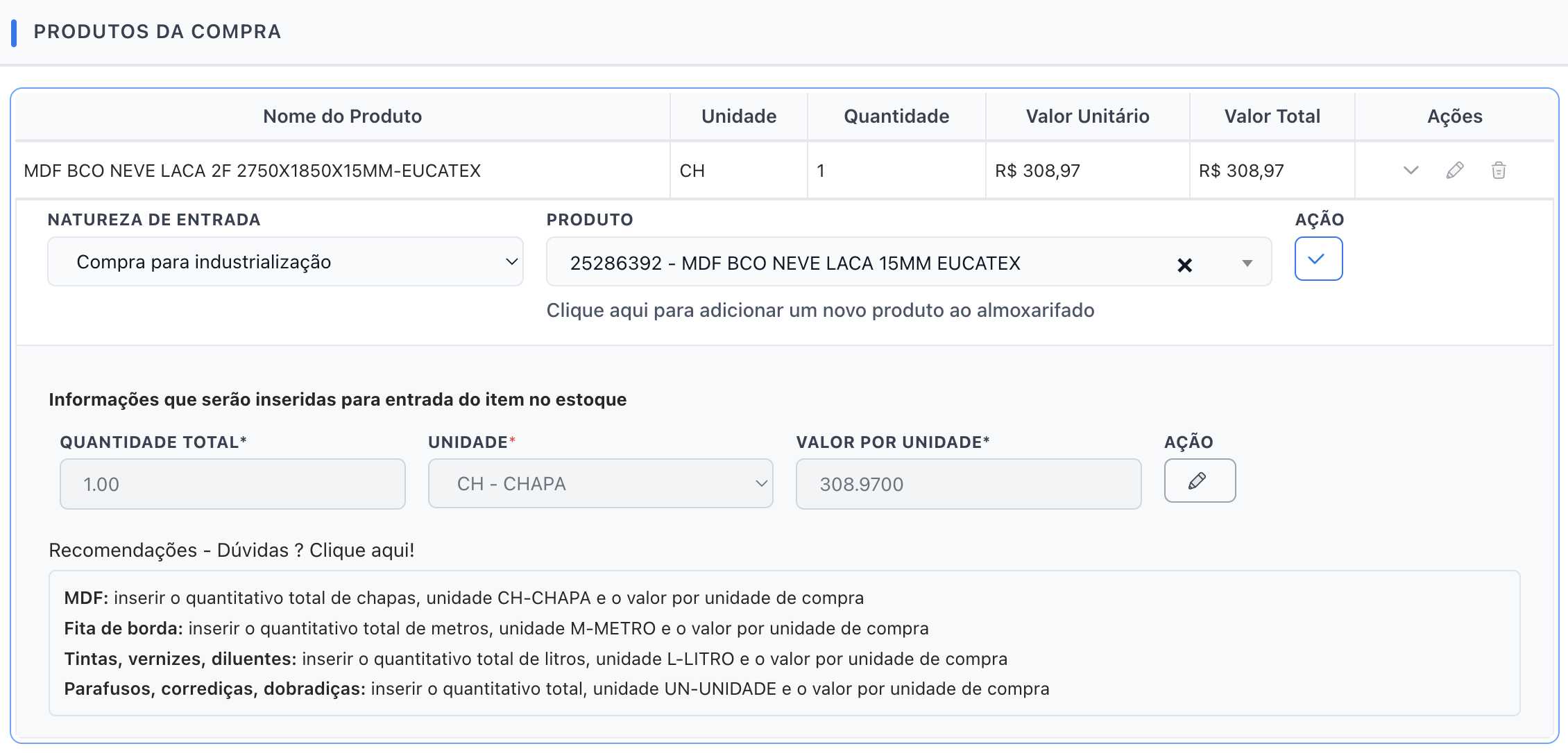Open Recomendações - Dúvidas help link
Viewport: 1568px width, 753px height.
point(232,551)
